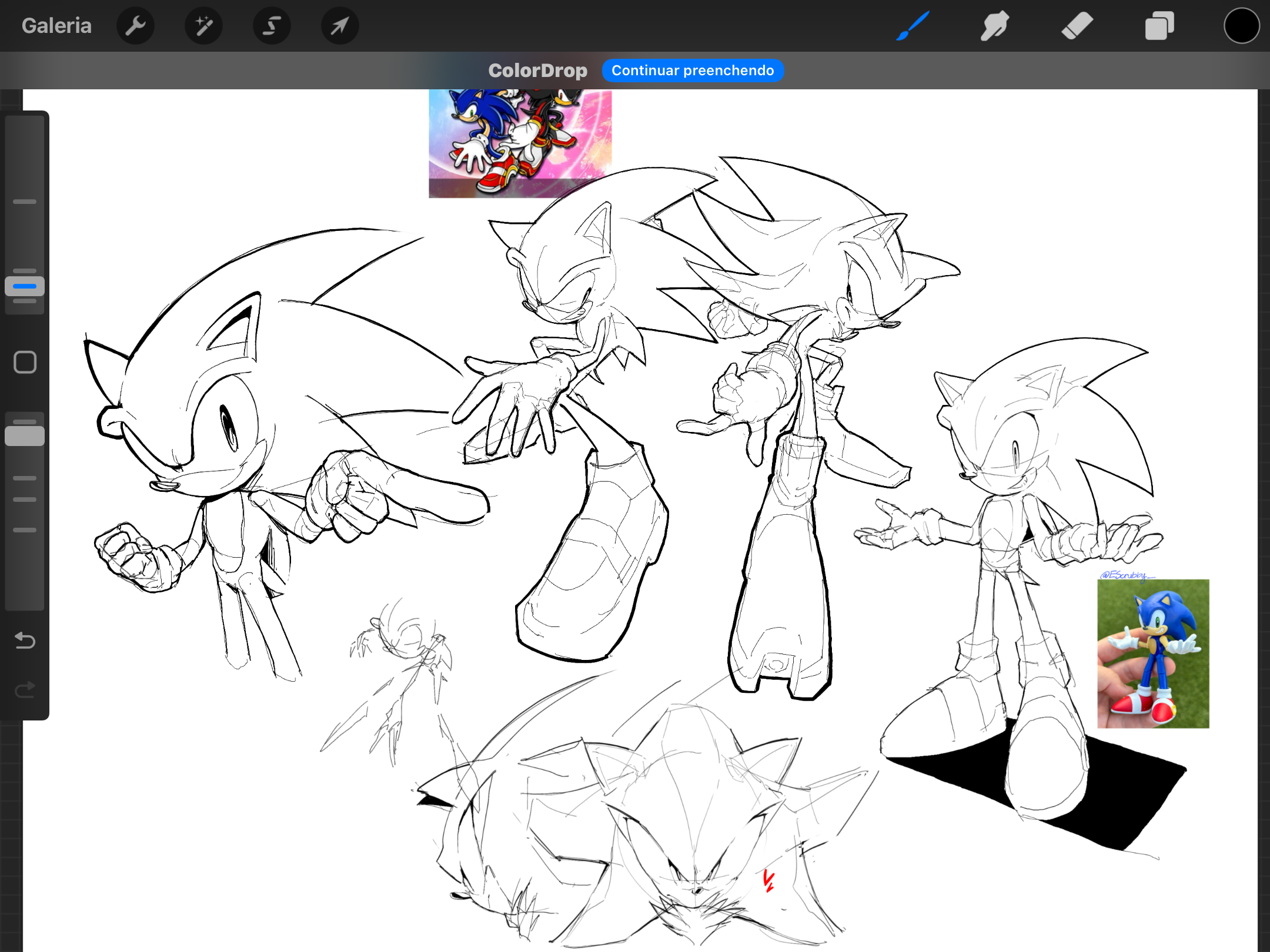Screen dimensions: 1270x952
Task: Select the Brush tool
Action: pyautogui.click(x=913, y=26)
